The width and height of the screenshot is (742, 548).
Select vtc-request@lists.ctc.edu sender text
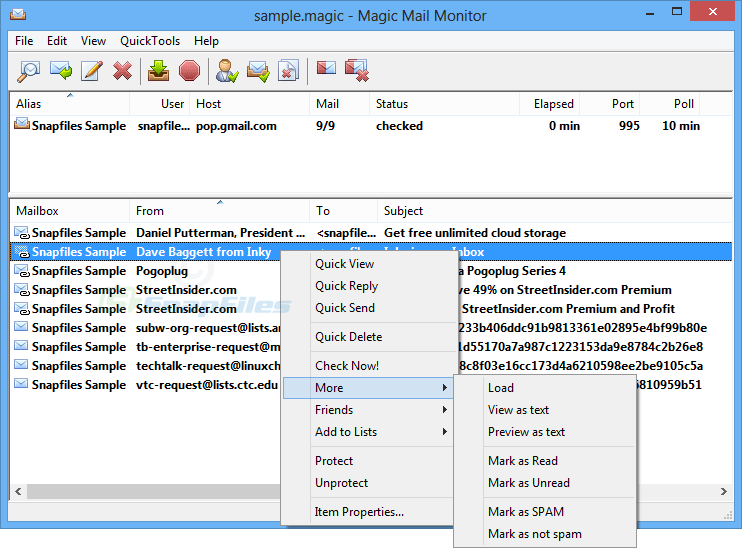pos(207,385)
